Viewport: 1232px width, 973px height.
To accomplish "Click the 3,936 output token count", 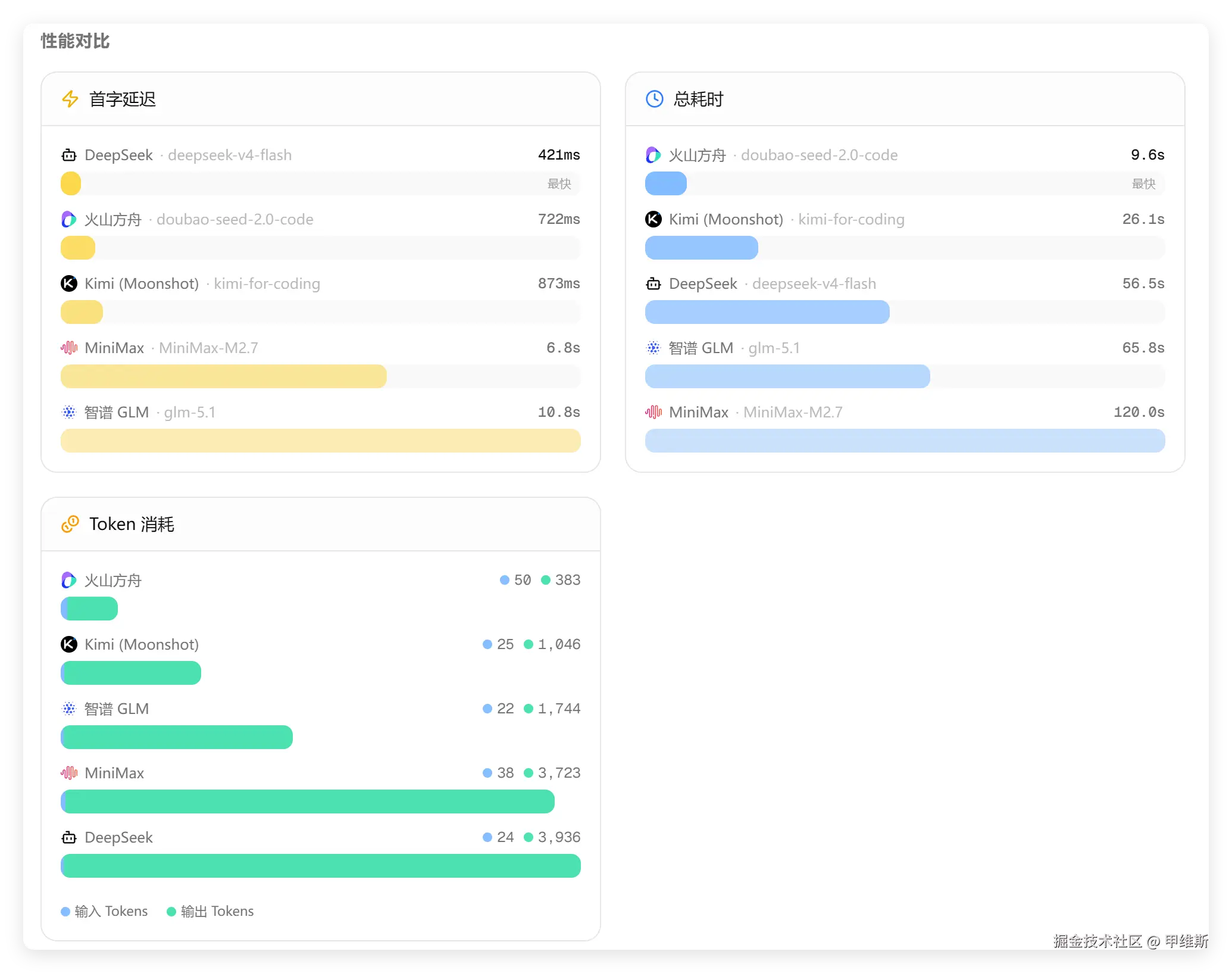I will (x=559, y=837).
